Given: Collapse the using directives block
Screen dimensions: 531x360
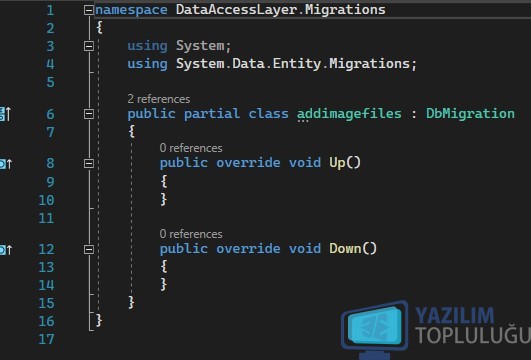Looking at the screenshot, I should (x=88, y=46).
